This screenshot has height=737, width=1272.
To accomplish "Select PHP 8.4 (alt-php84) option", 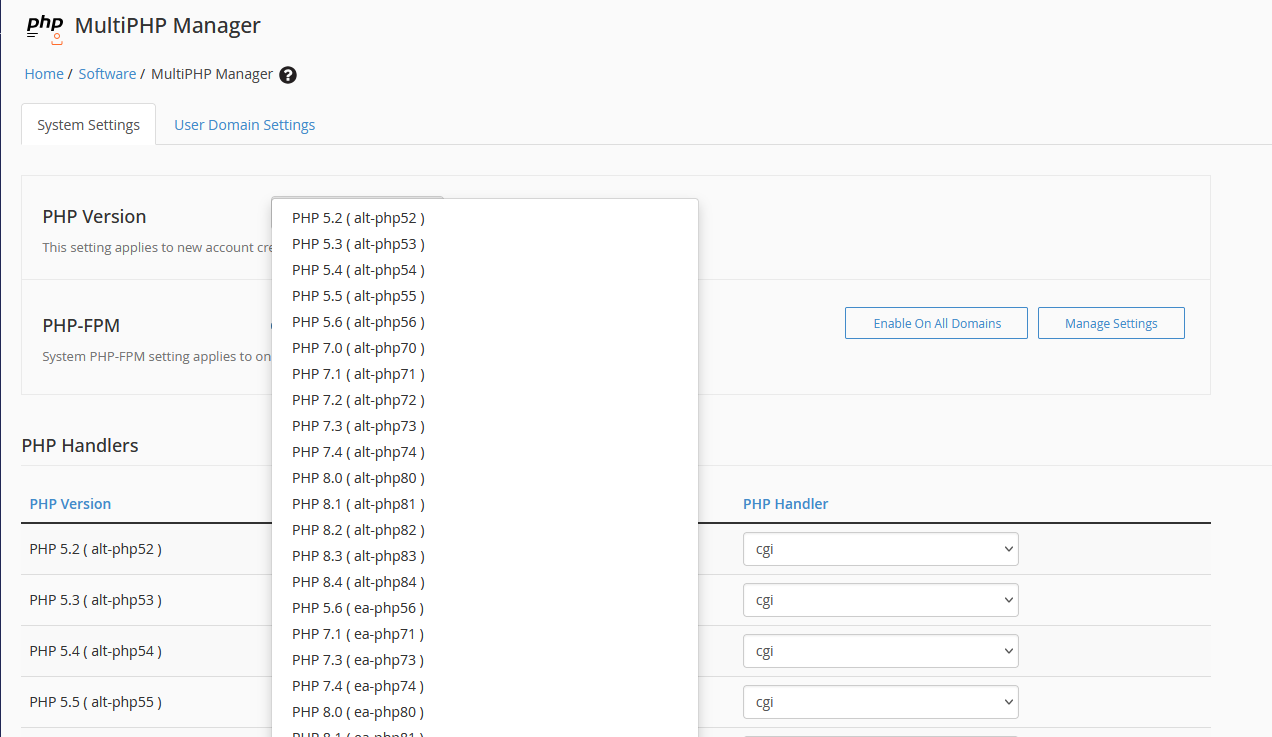I will (x=358, y=582).
